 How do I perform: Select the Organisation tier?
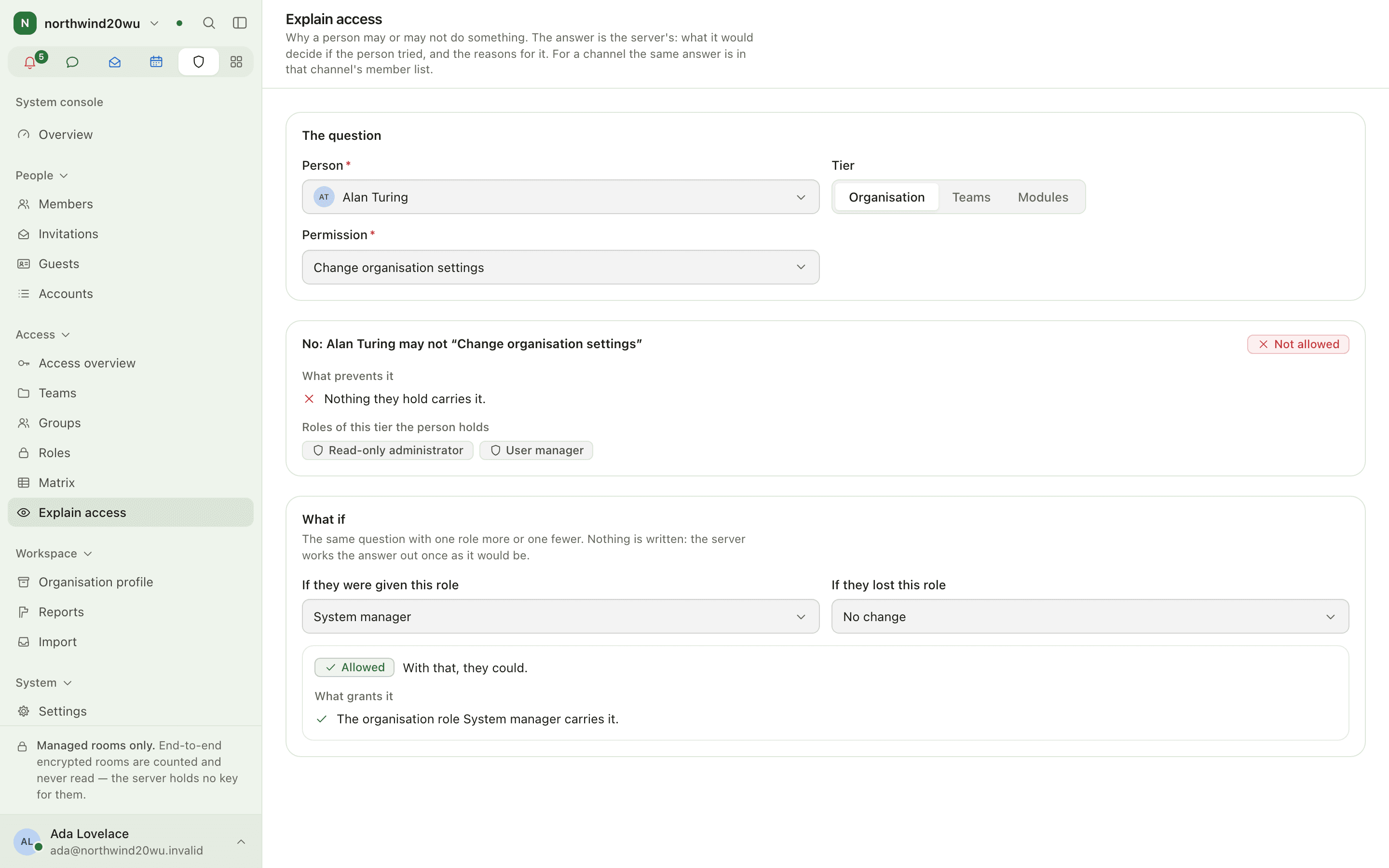886,197
